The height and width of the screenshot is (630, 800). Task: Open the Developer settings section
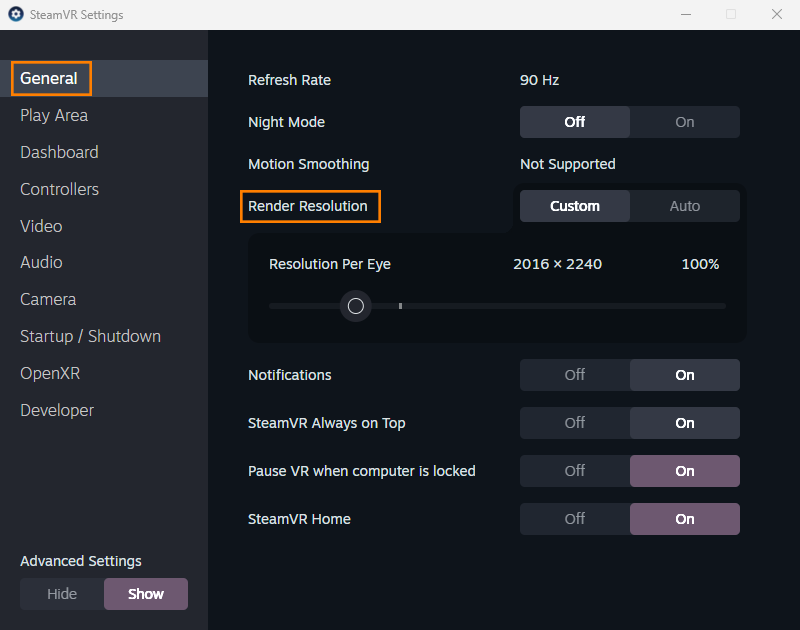57,410
